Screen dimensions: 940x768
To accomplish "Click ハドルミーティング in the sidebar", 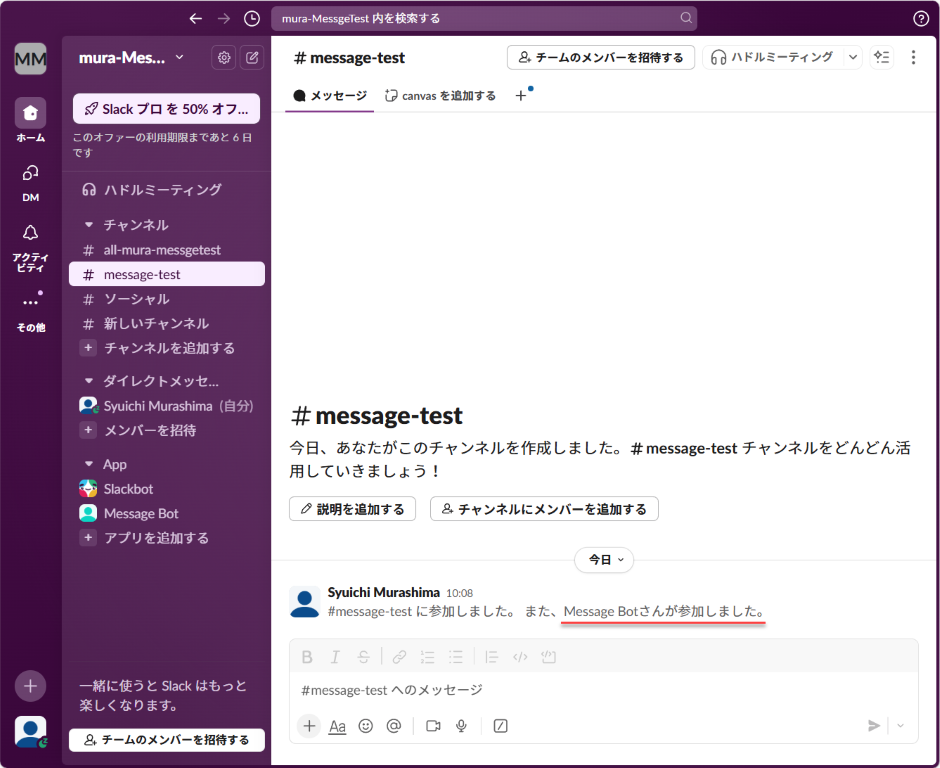I will coord(167,190).
